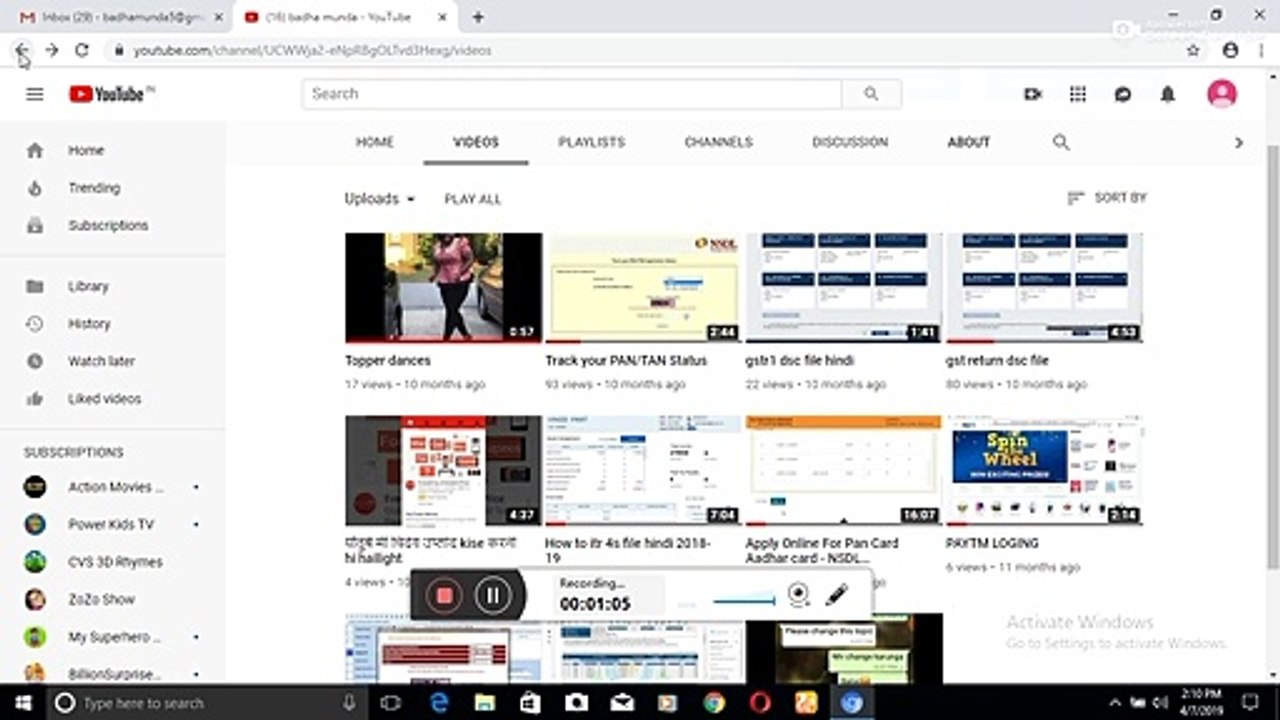Reload the page
This screenshot has width=1280, height=720.
pos(82,50)
